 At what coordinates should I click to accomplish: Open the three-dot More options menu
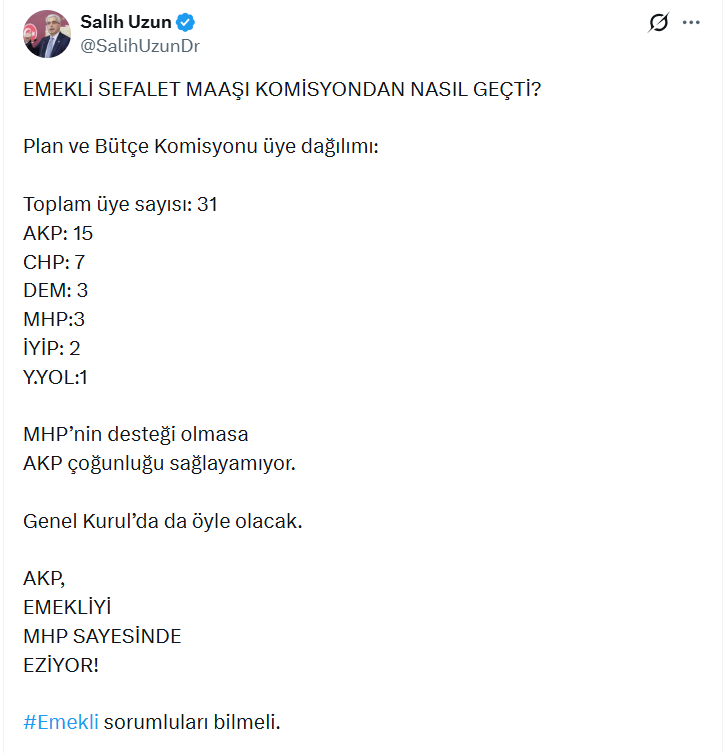[691, 23]
